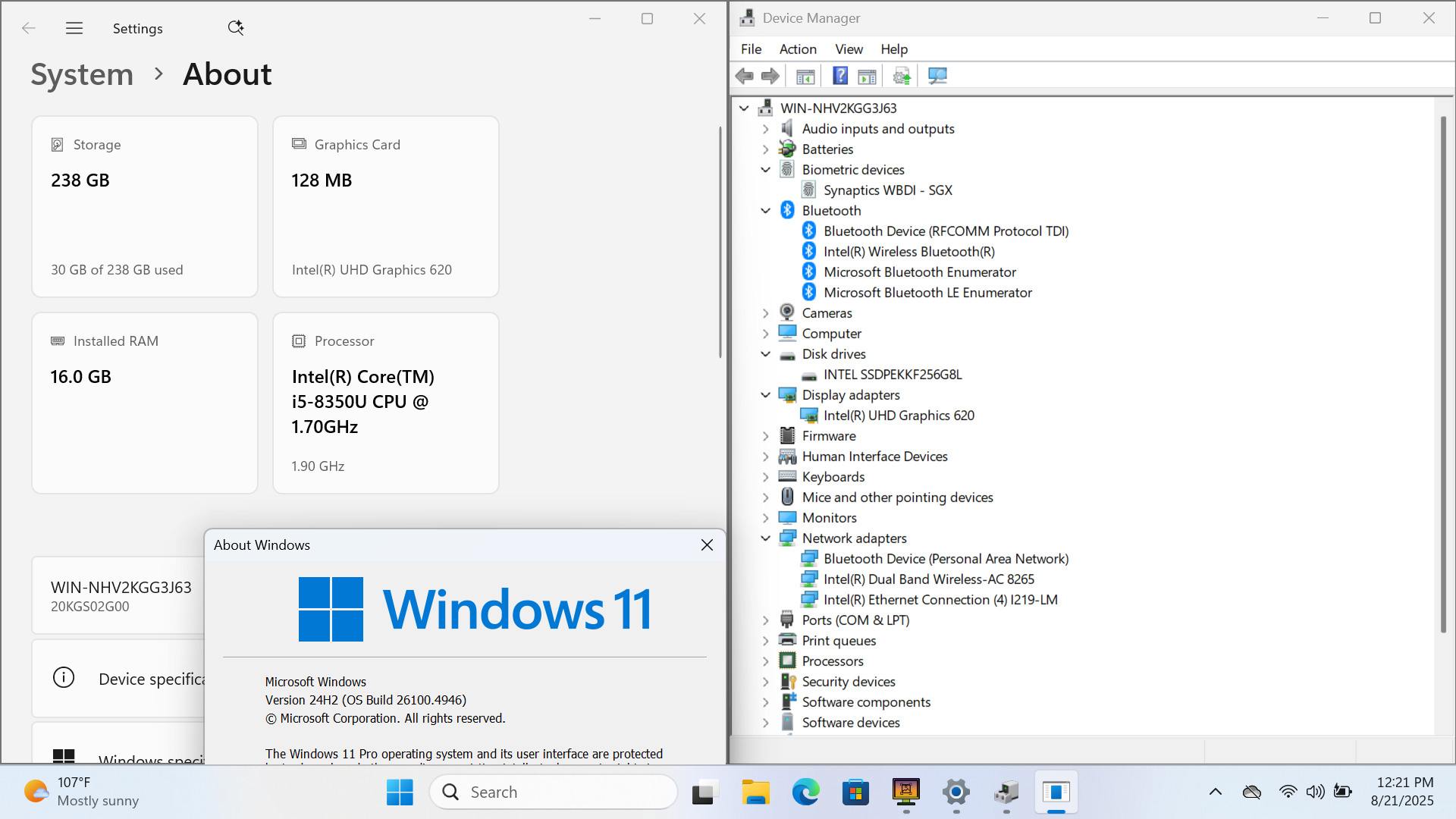The width and height of the screenshot is (1456, 819).
Task: Select INTEL SSDPEKKF256G8L disk drive
Action: pyautogui.click(x=893, y=375)
